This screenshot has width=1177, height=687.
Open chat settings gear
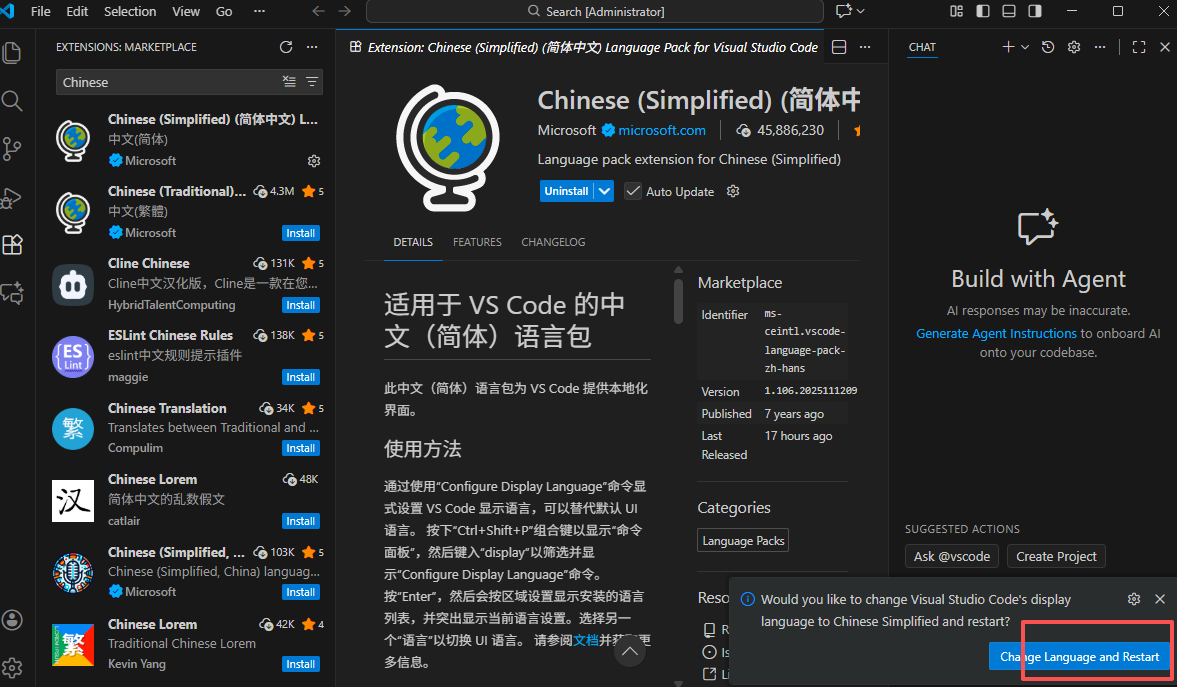tap(1074, 47)
